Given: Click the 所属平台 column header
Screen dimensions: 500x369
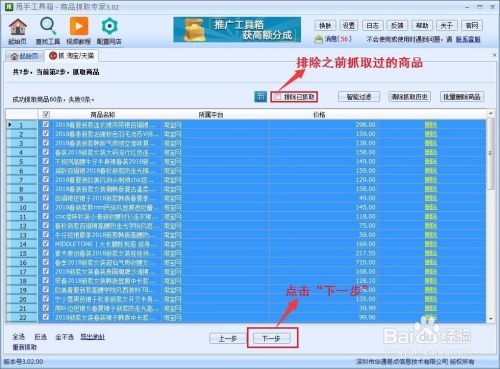Looking at the screenshot, I should coord(211,115).
